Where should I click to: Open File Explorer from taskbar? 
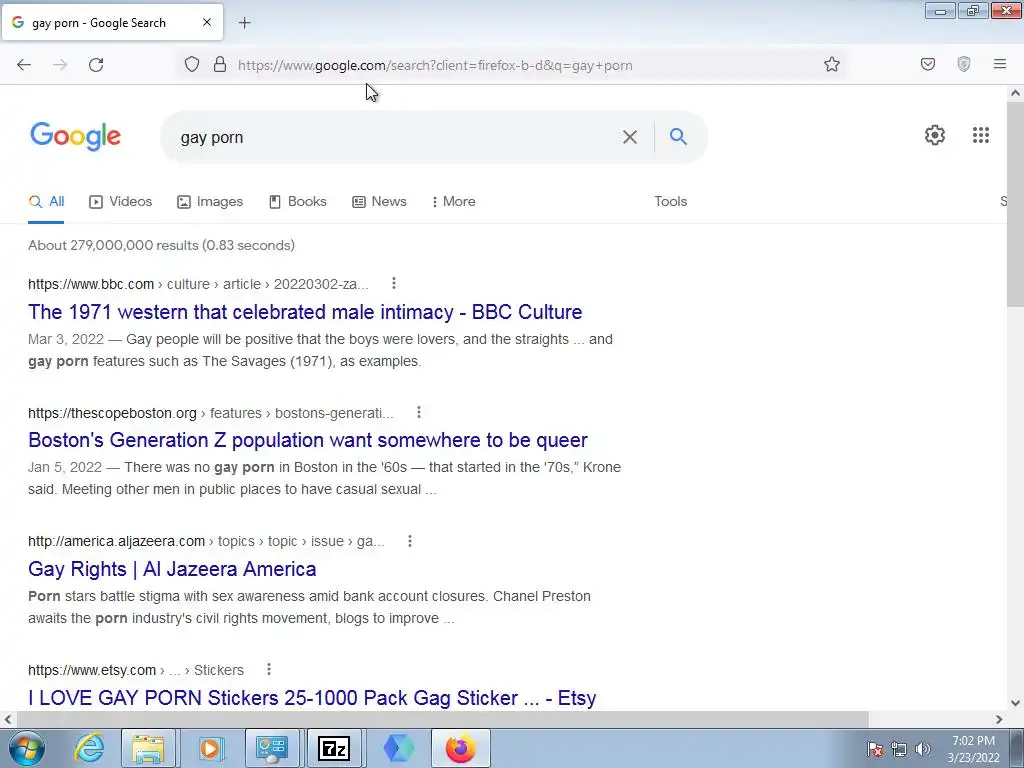148,749
